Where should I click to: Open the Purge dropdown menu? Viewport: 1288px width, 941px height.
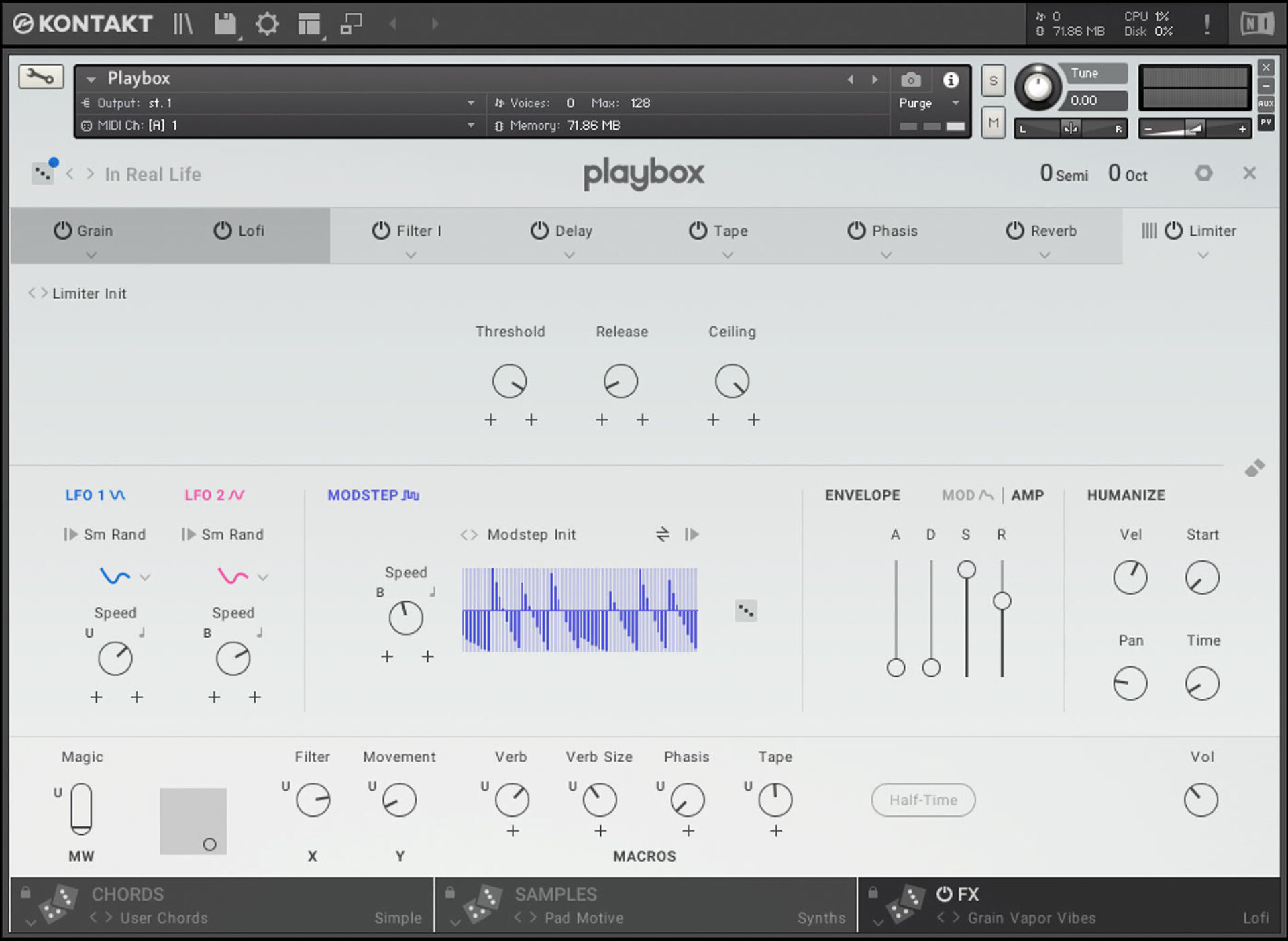coord(929,103)
